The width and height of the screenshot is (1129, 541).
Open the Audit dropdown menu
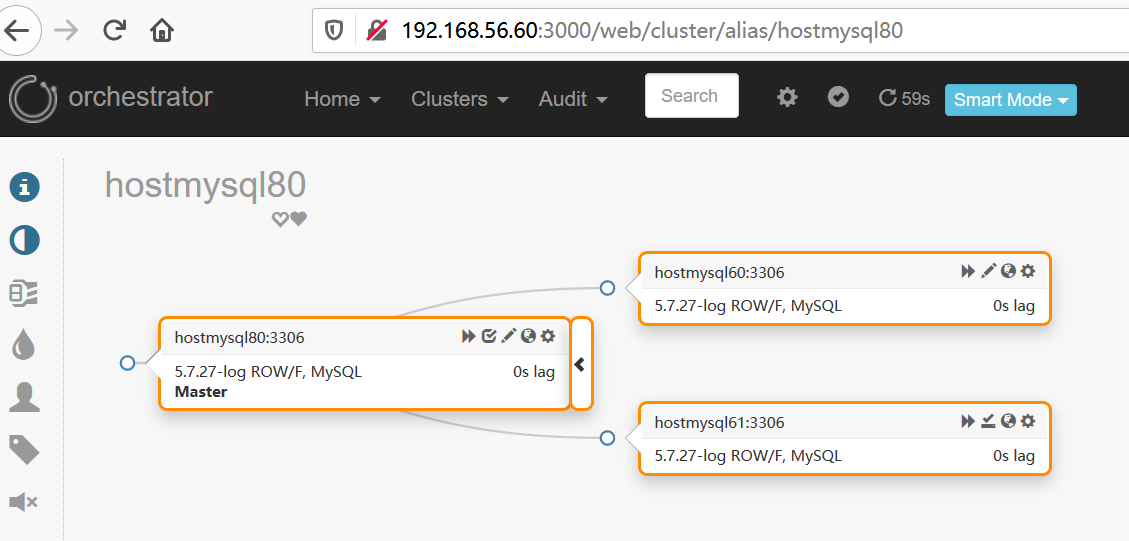click(x=573, y=99)
